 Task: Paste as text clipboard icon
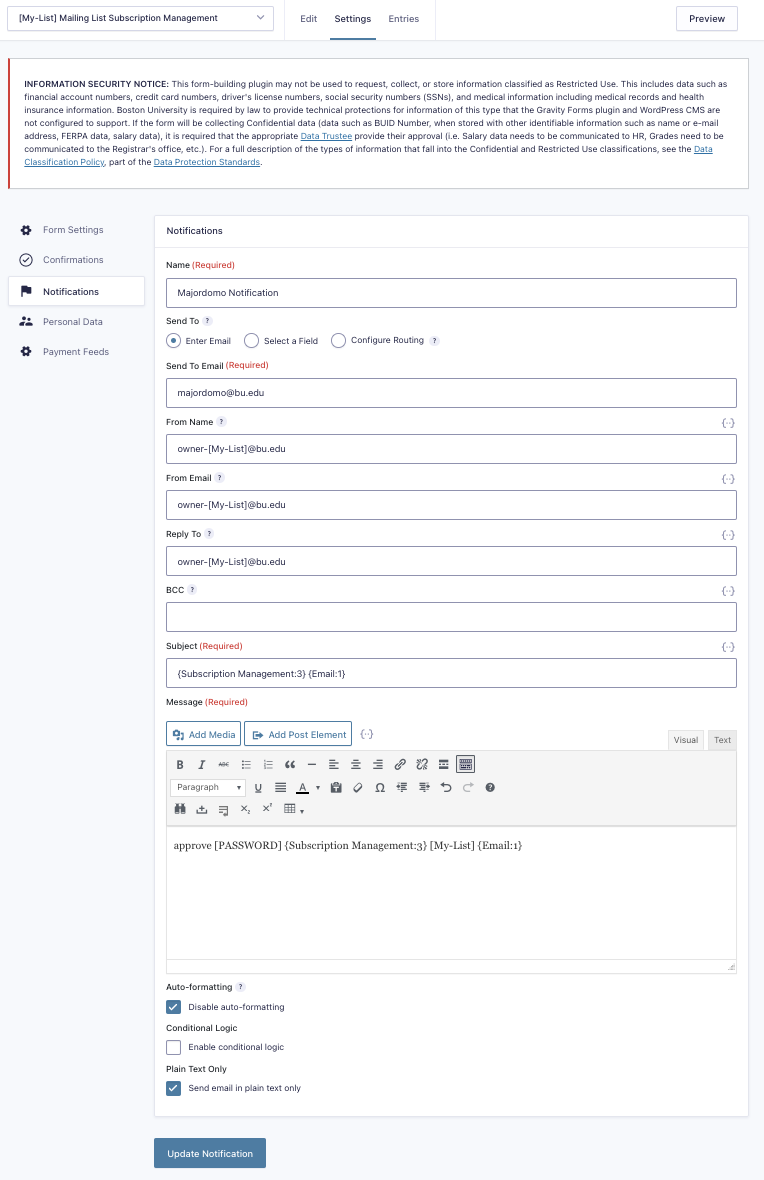[x=336, y=788]
